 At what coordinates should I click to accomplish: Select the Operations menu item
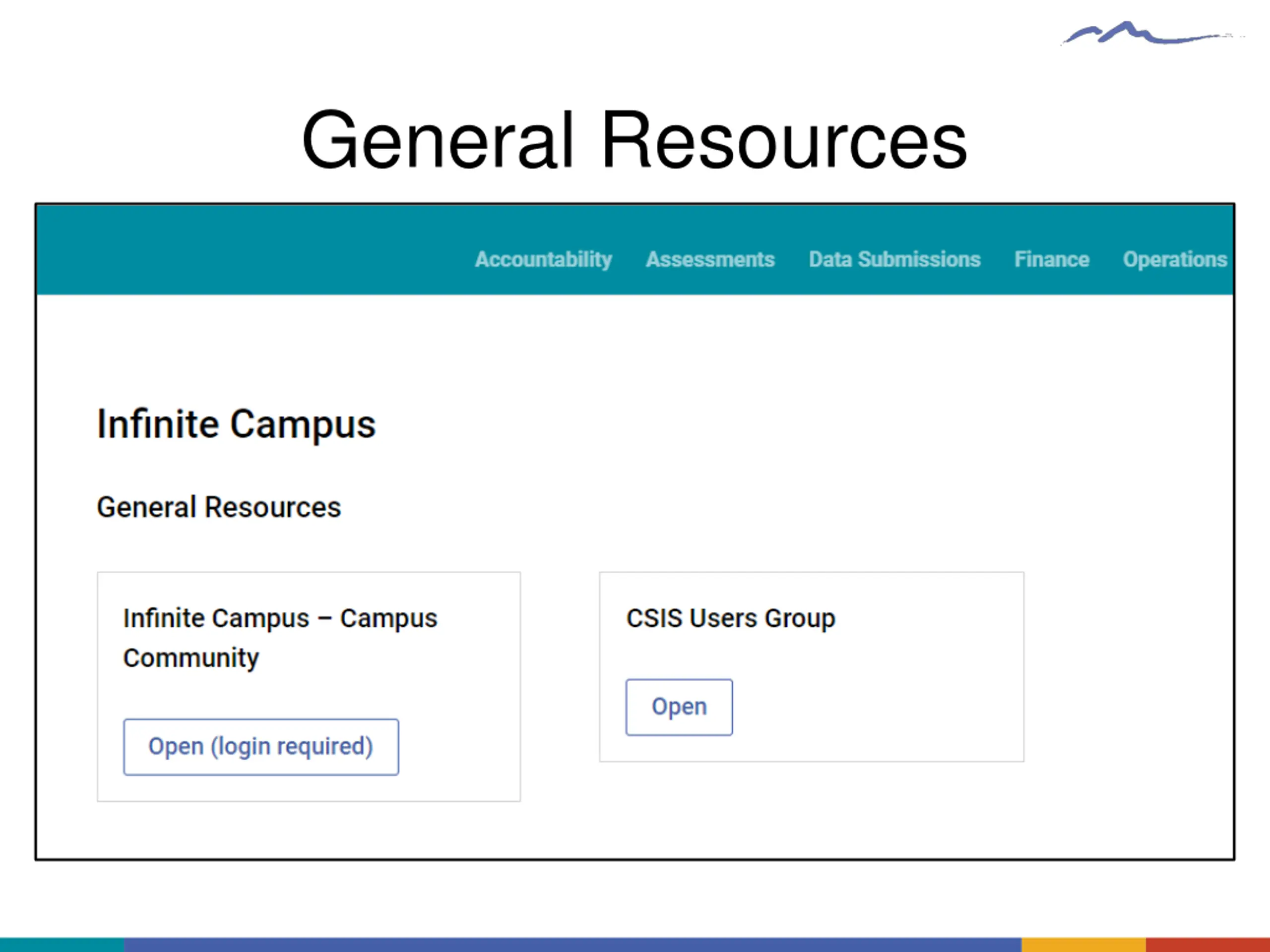pyautogui.click(x=1175, y=260)
